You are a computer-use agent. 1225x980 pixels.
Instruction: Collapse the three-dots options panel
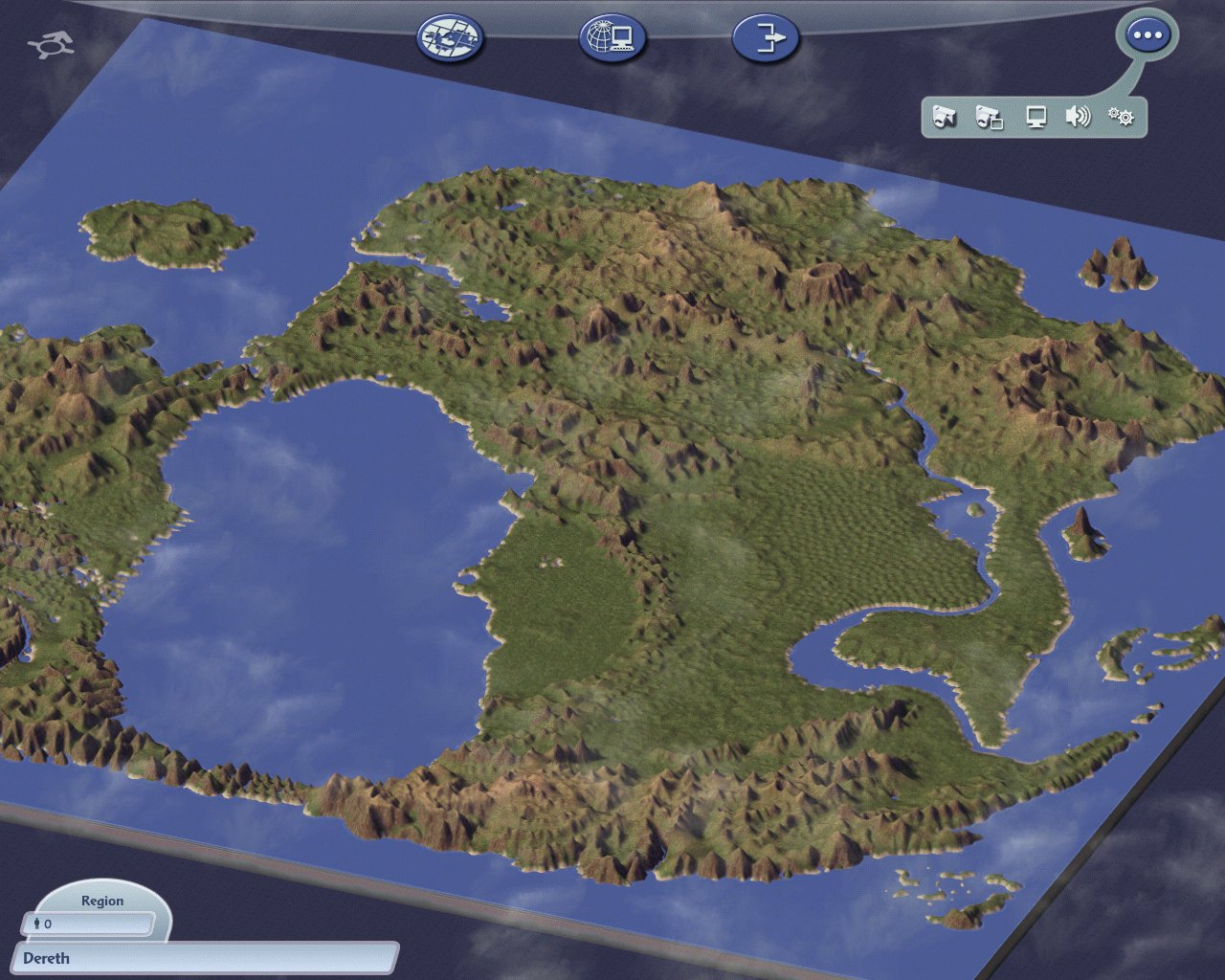tap(1147, 36)
